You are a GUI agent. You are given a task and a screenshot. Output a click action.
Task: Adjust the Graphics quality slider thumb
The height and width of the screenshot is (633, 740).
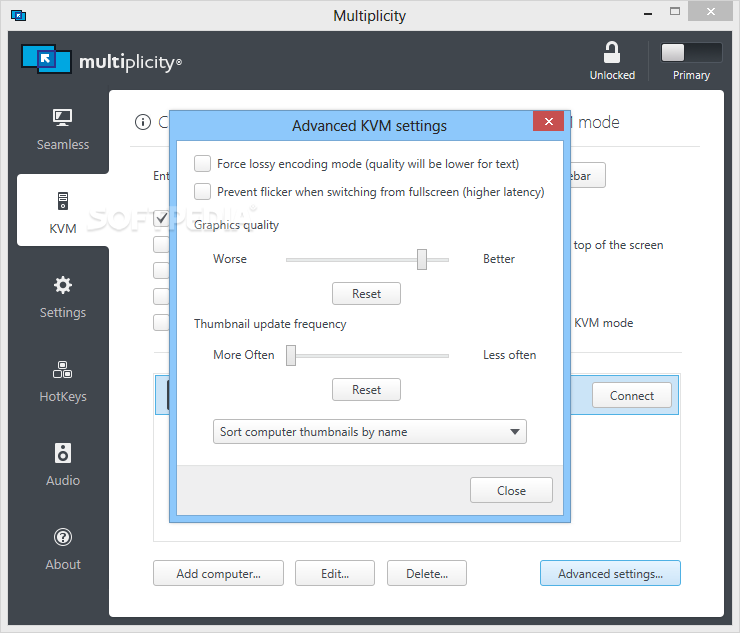(422, 260)
